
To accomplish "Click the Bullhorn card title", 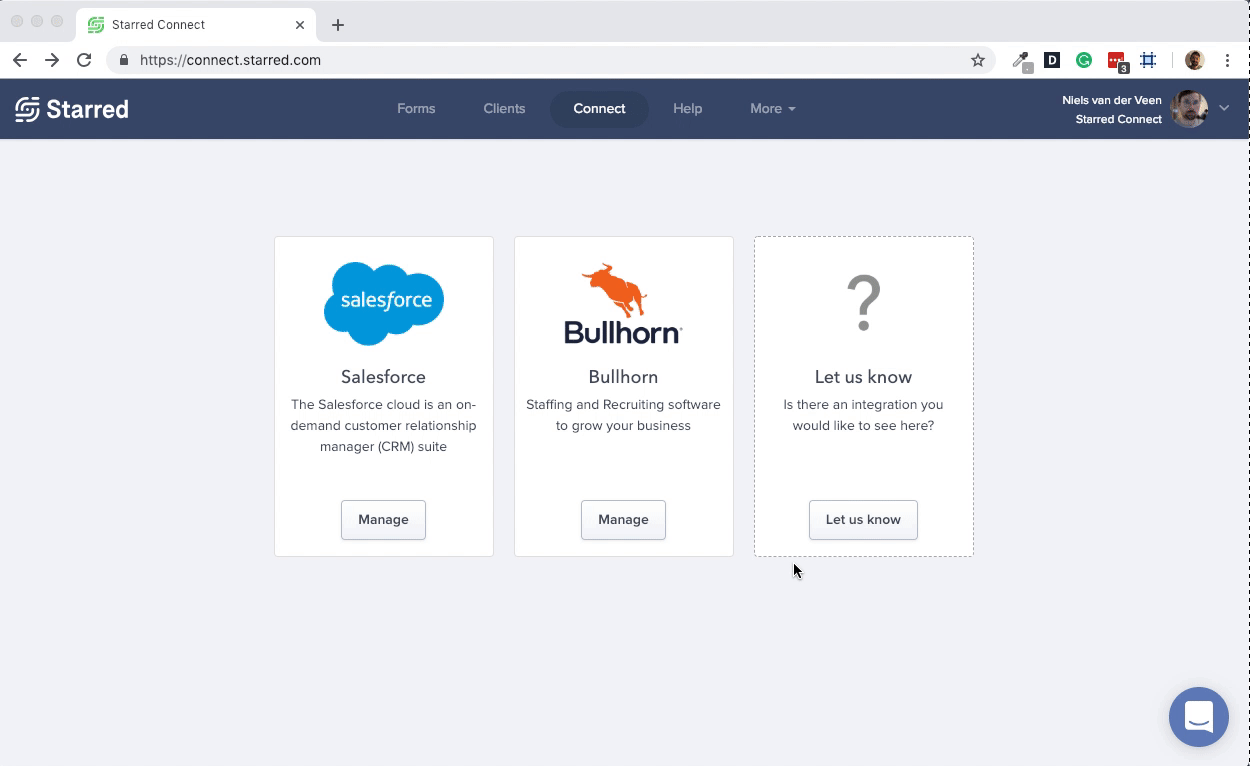I will click(x=623, y=377).
